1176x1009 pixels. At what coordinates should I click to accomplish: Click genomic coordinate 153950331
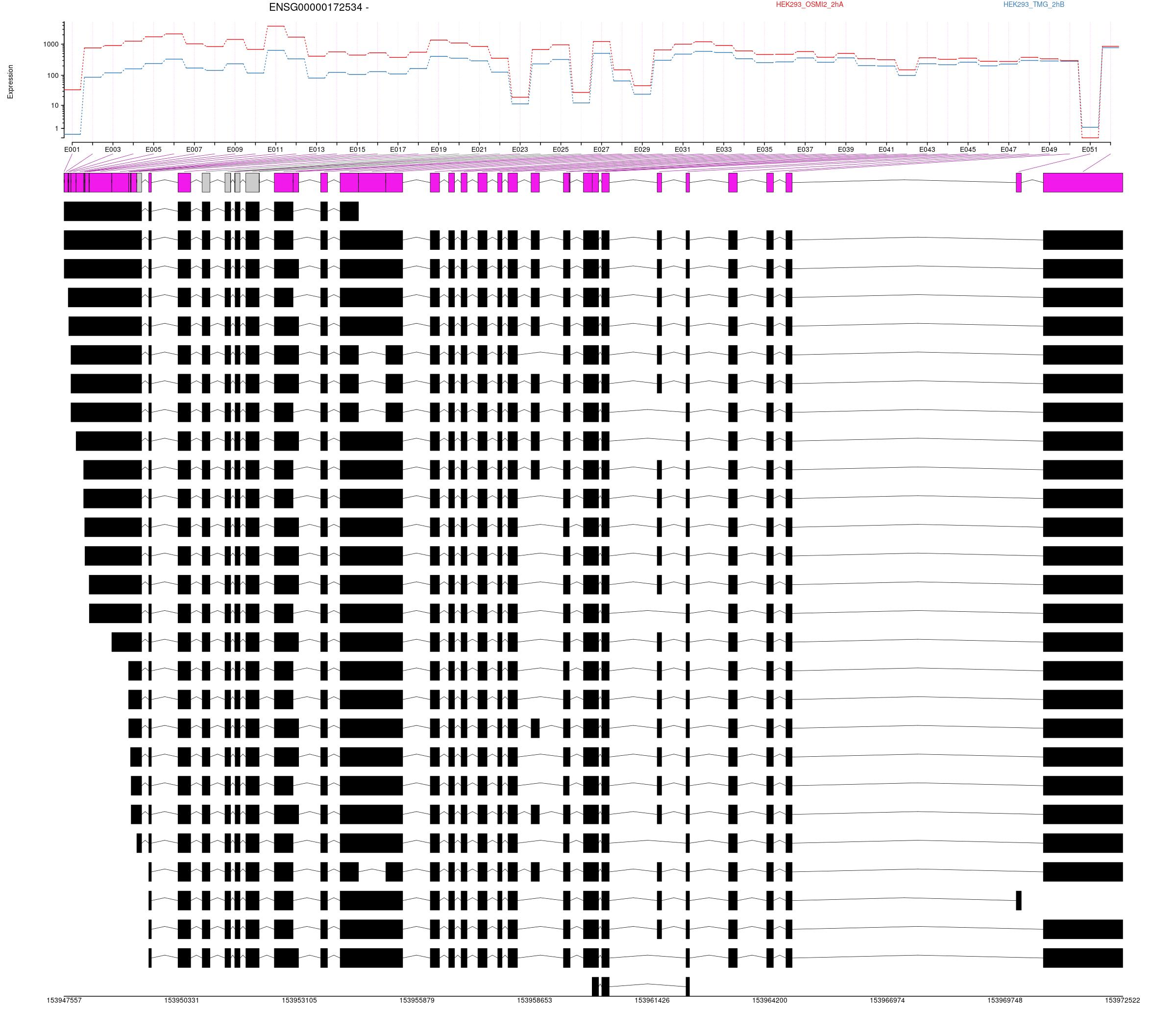tap(182, 1001)
